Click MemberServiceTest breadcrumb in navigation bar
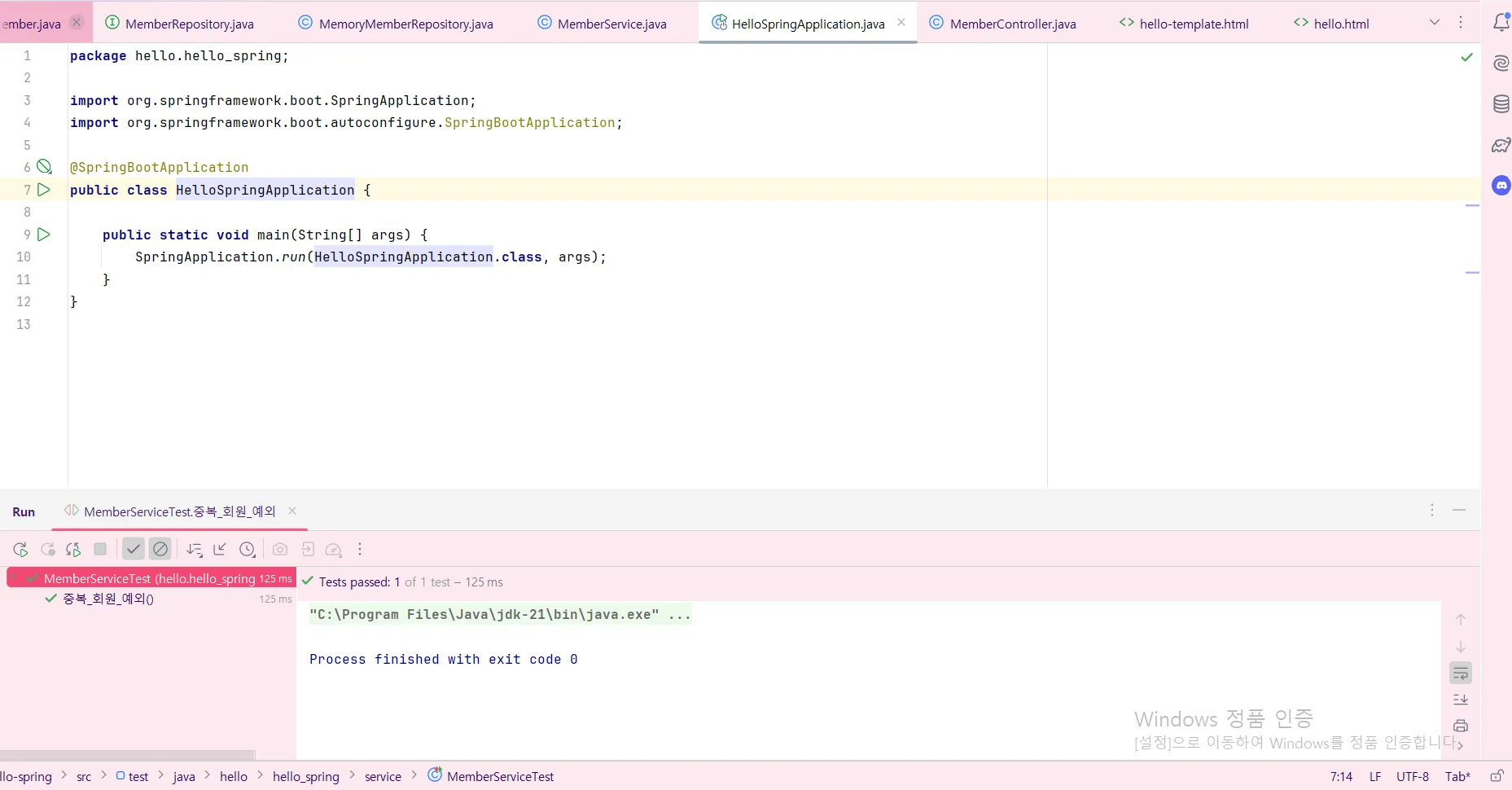The image size is (1512, 790). click(x=491, y=776)
